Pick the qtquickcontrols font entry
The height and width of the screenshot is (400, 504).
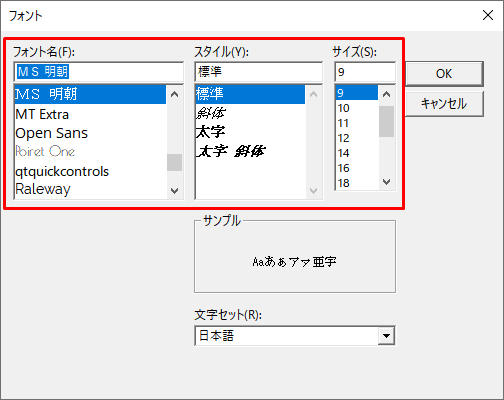(90, 171)
